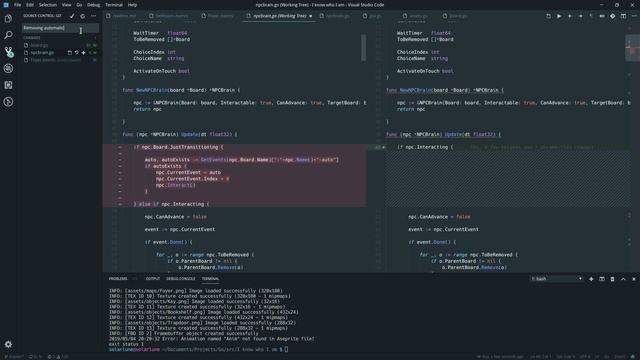The height and width of the screenshot is (360, 640).
Task: Open the Search view in activity bar
Action: tap(8, 35)
